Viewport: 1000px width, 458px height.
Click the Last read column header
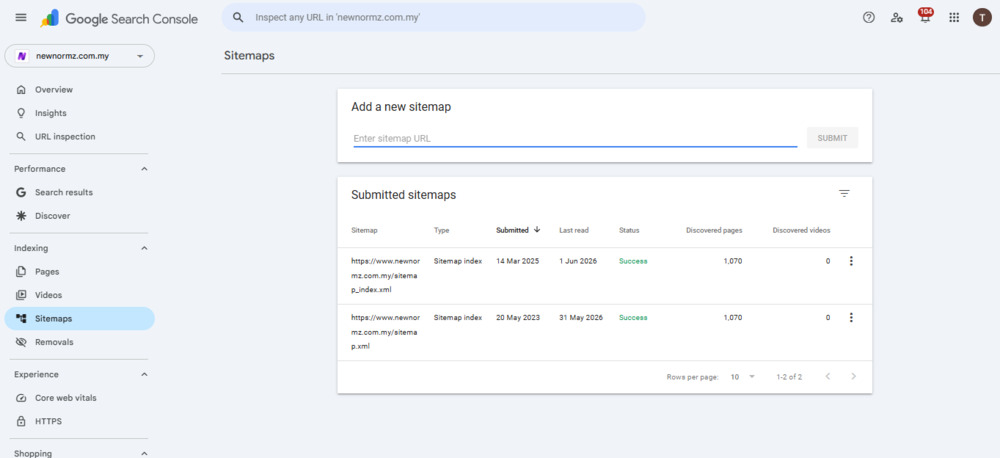tap(574, 230)
